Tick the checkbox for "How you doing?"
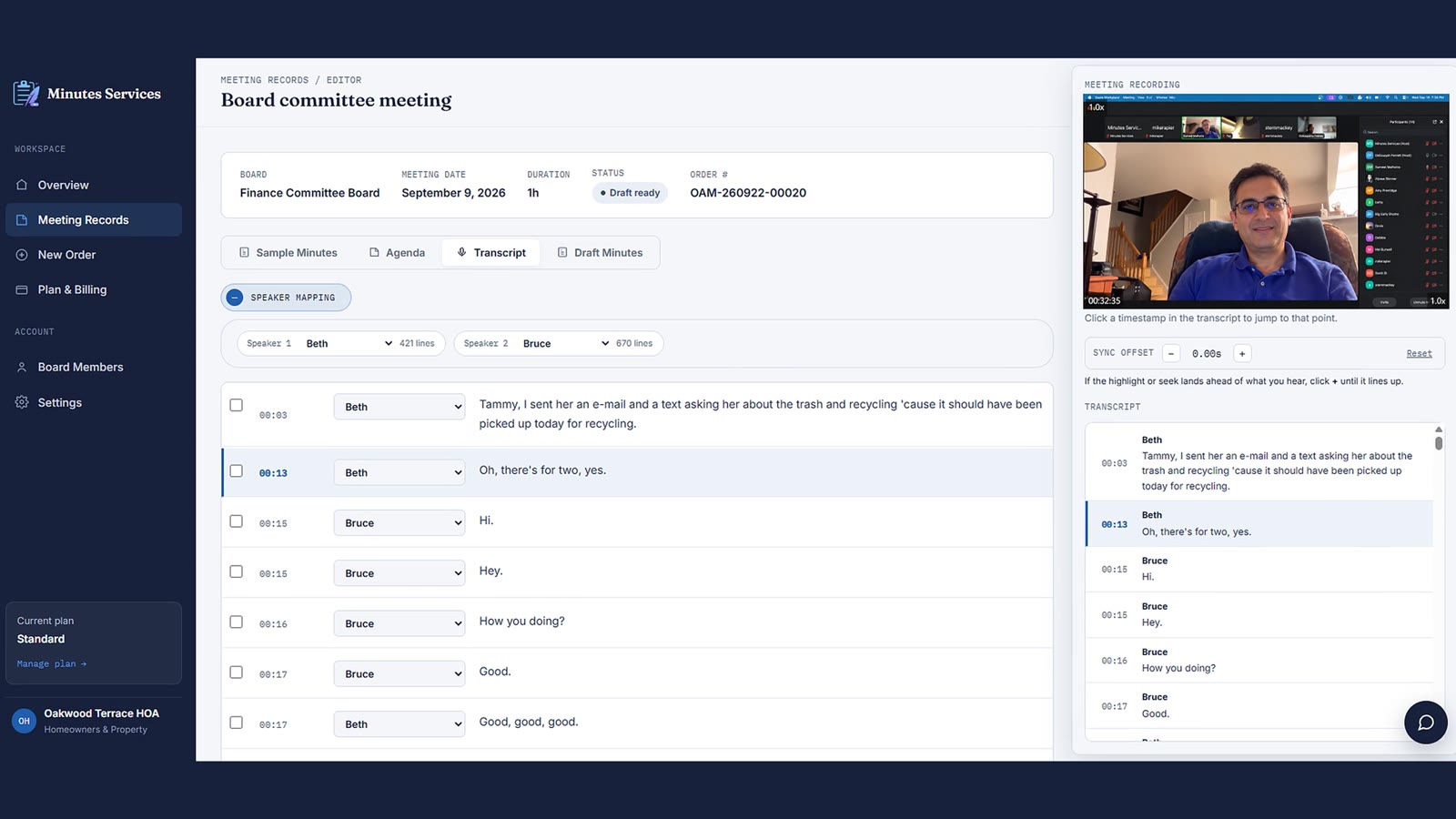Viewport: 1456px width, 819px height. tap(237, 622)
